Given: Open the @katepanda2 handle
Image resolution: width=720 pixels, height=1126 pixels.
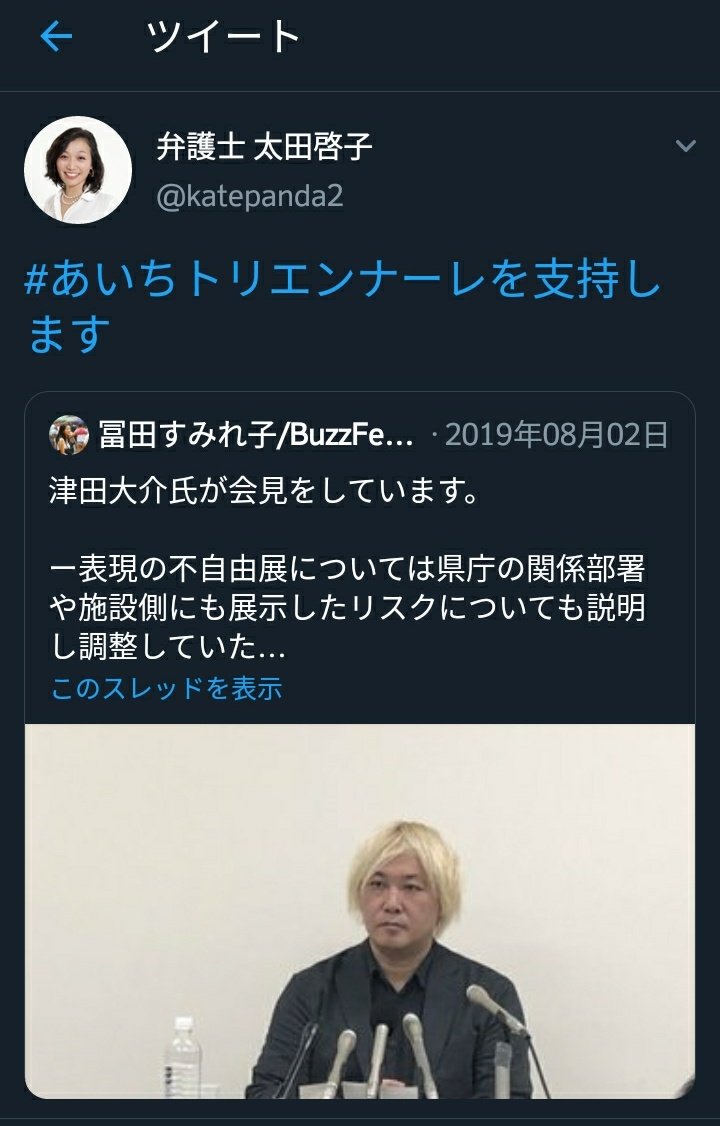Looking at the screenshot, I should 250,196.
